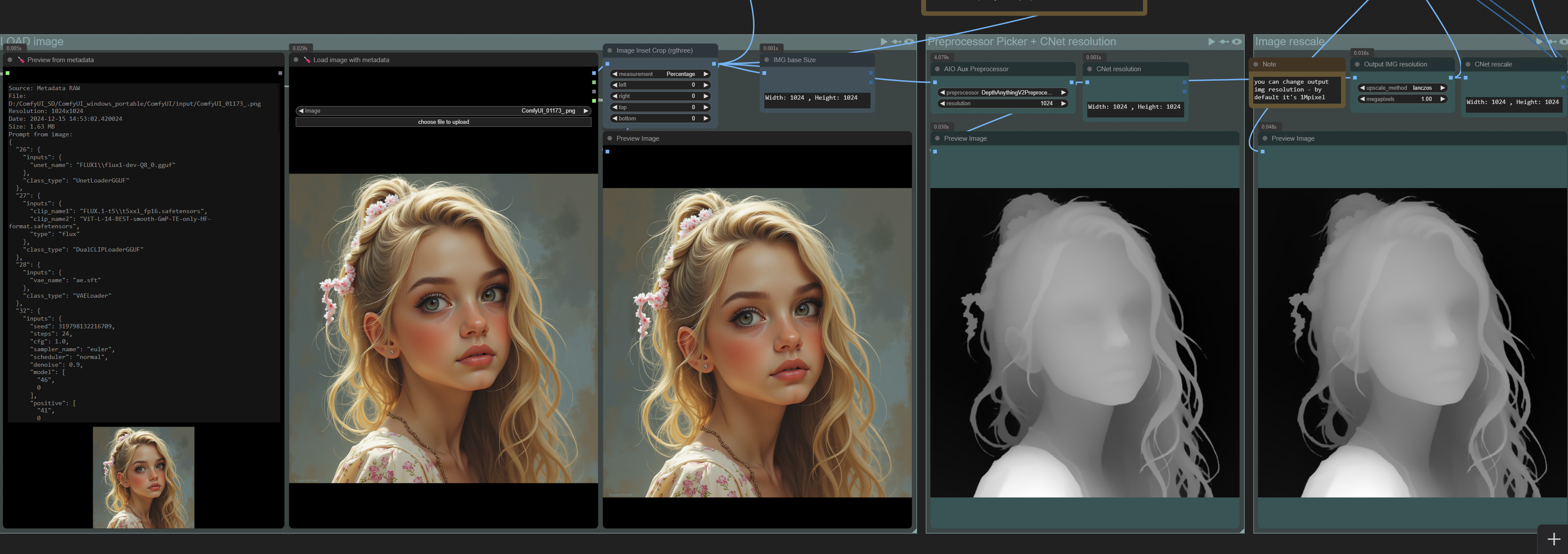Collapse Preview Image node under Image Inset Crop

[610, 138]
